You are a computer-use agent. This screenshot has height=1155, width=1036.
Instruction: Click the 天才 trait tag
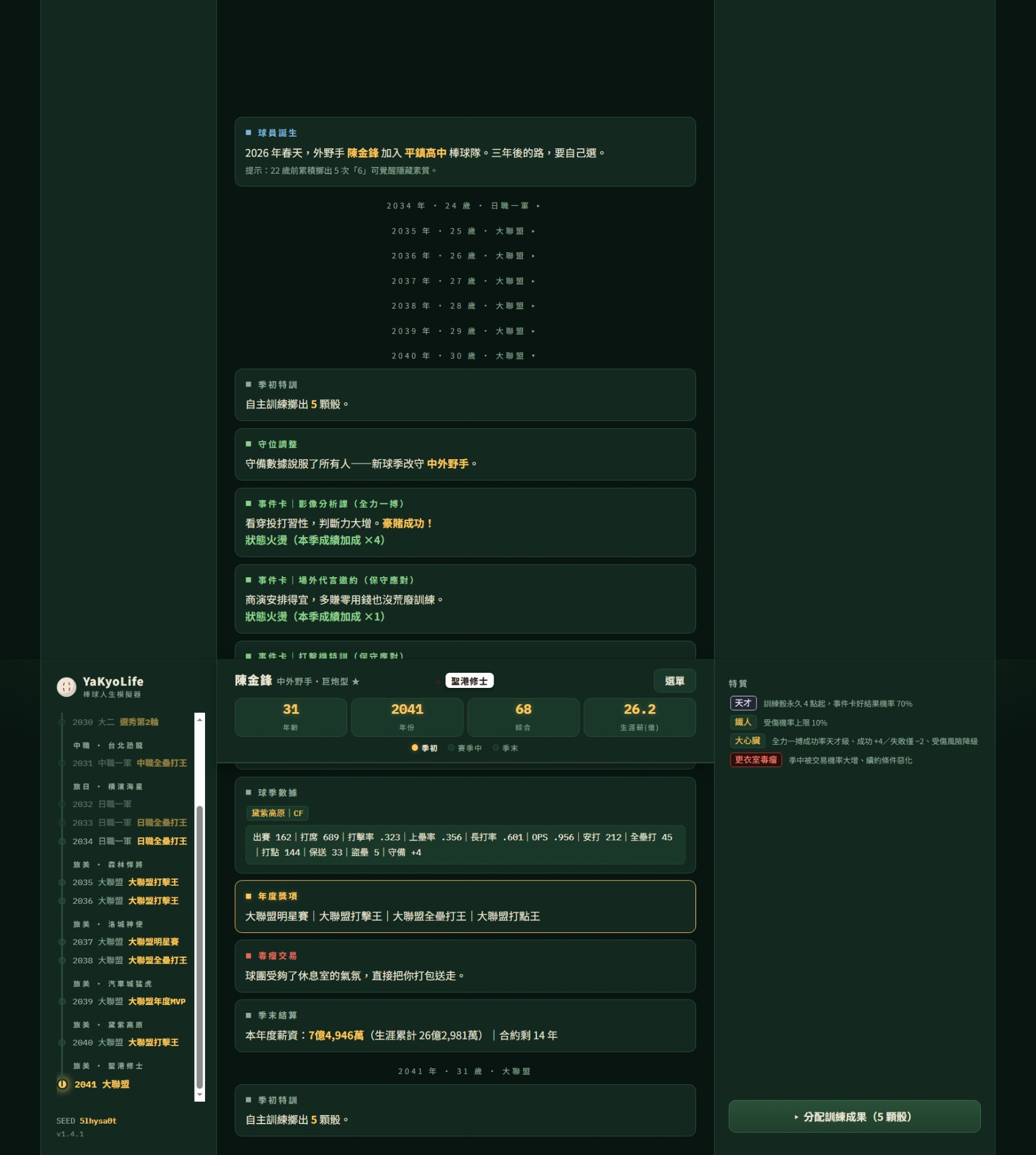(x=743, y=703)
